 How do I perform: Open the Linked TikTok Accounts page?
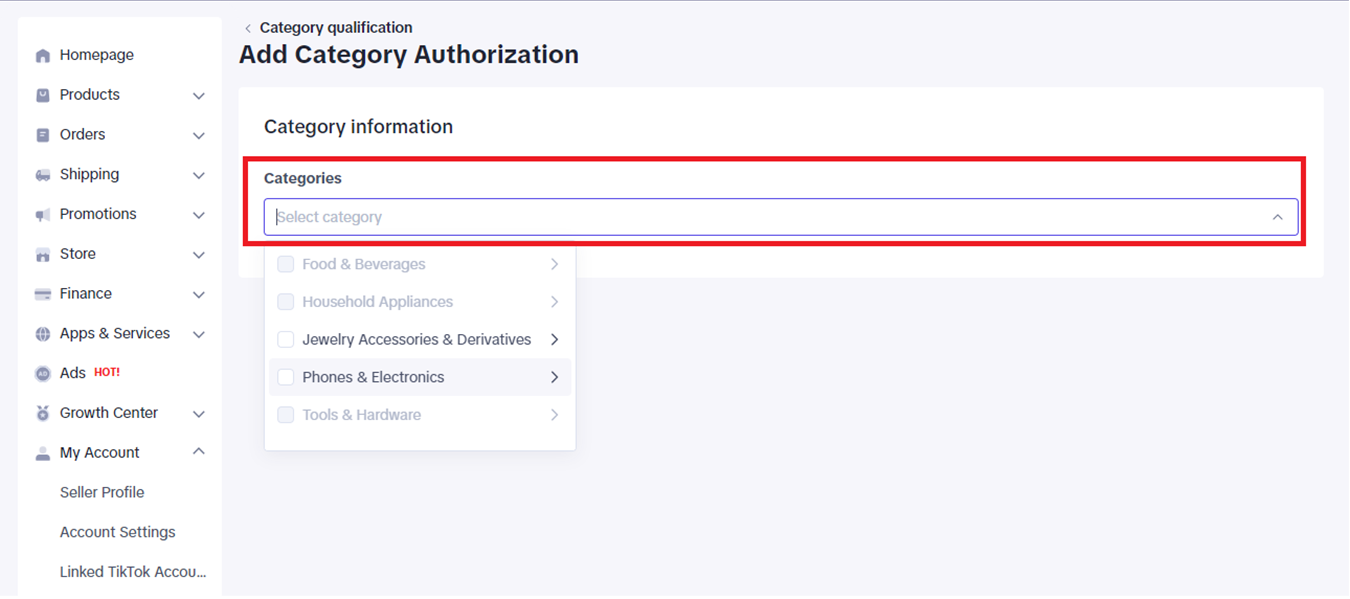[x=132, y=572]
